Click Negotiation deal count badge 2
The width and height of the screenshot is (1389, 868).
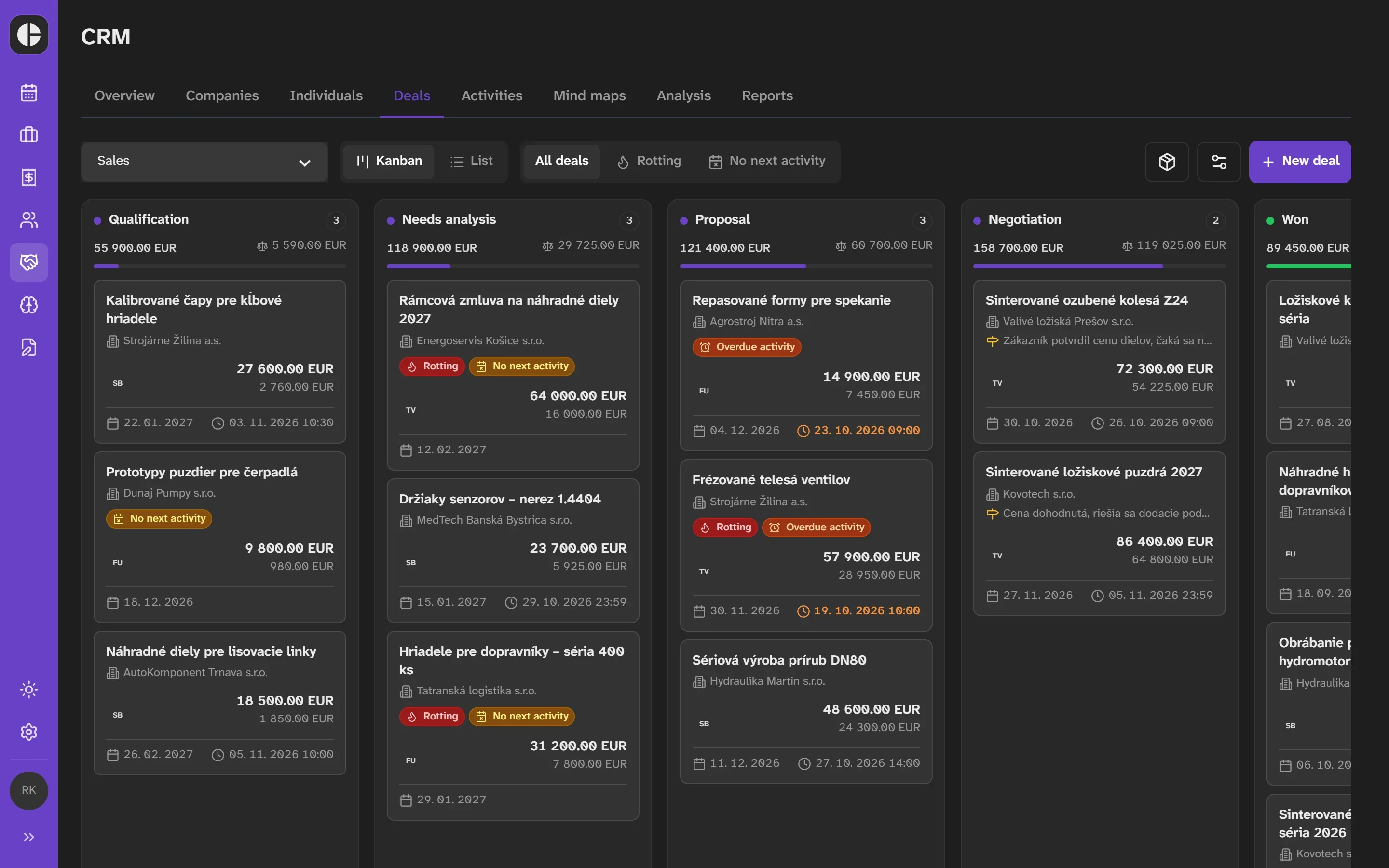pos(1215,220)
